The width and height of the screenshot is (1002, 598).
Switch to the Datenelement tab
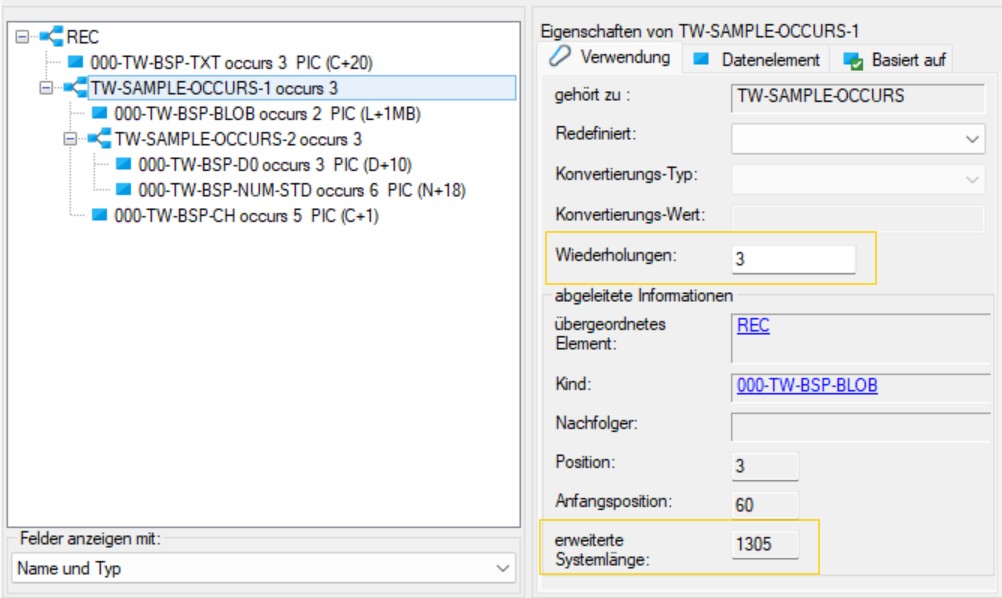pos(759,59)
